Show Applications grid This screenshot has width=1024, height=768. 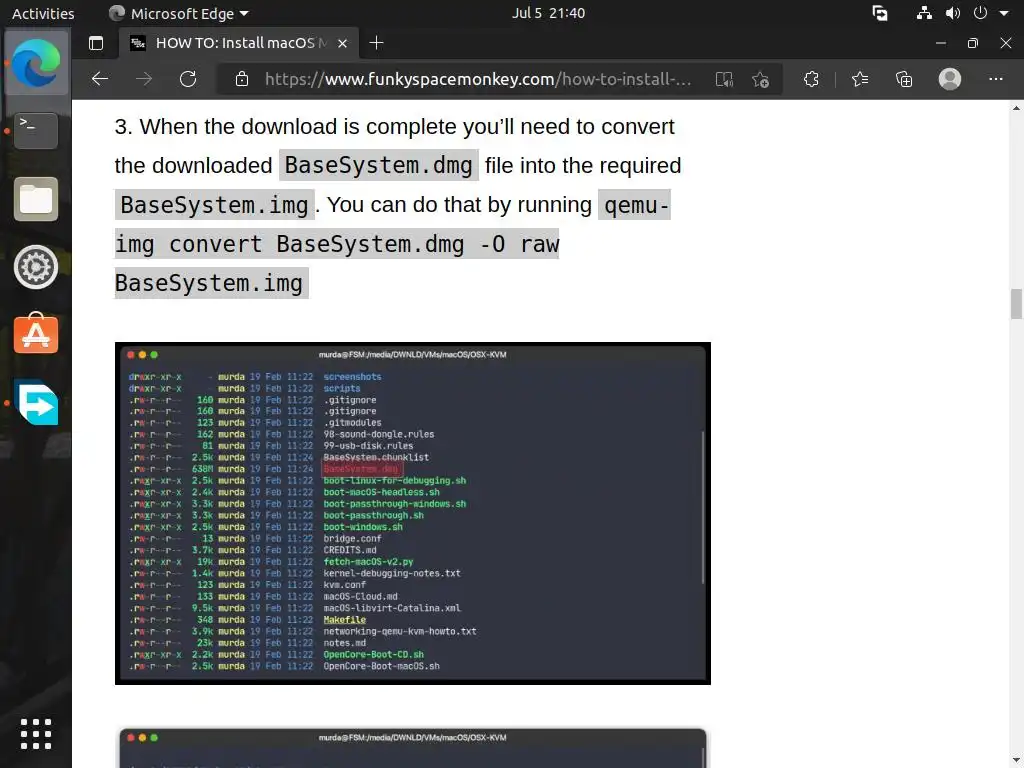tap(36, 734)
